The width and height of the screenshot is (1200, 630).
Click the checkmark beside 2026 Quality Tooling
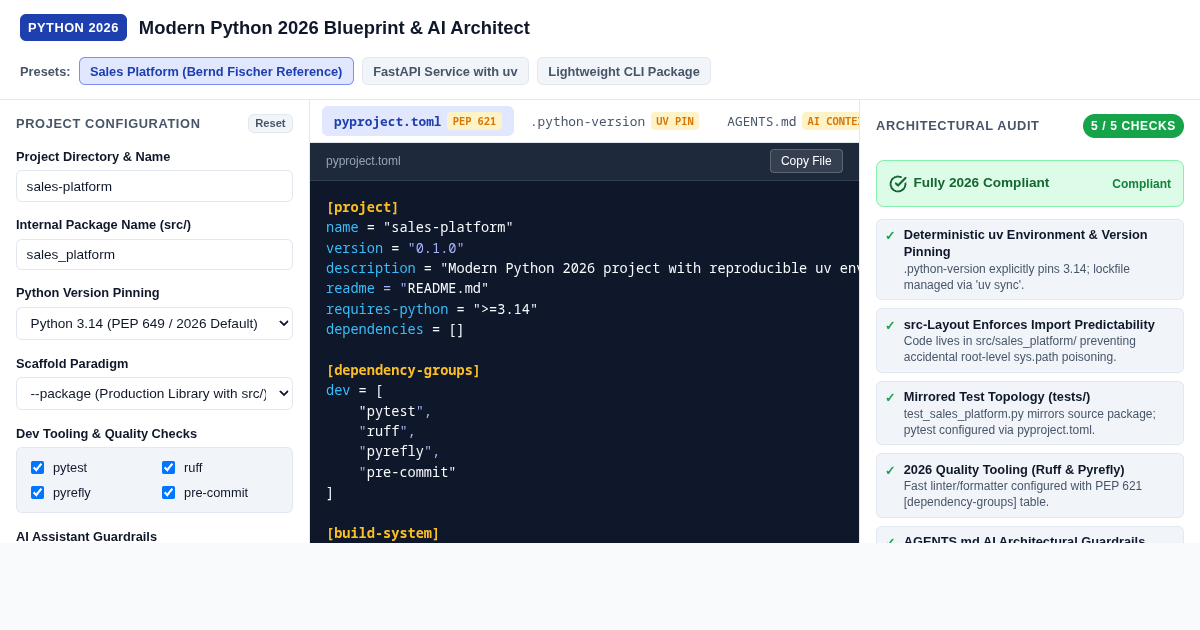(890, 471)
